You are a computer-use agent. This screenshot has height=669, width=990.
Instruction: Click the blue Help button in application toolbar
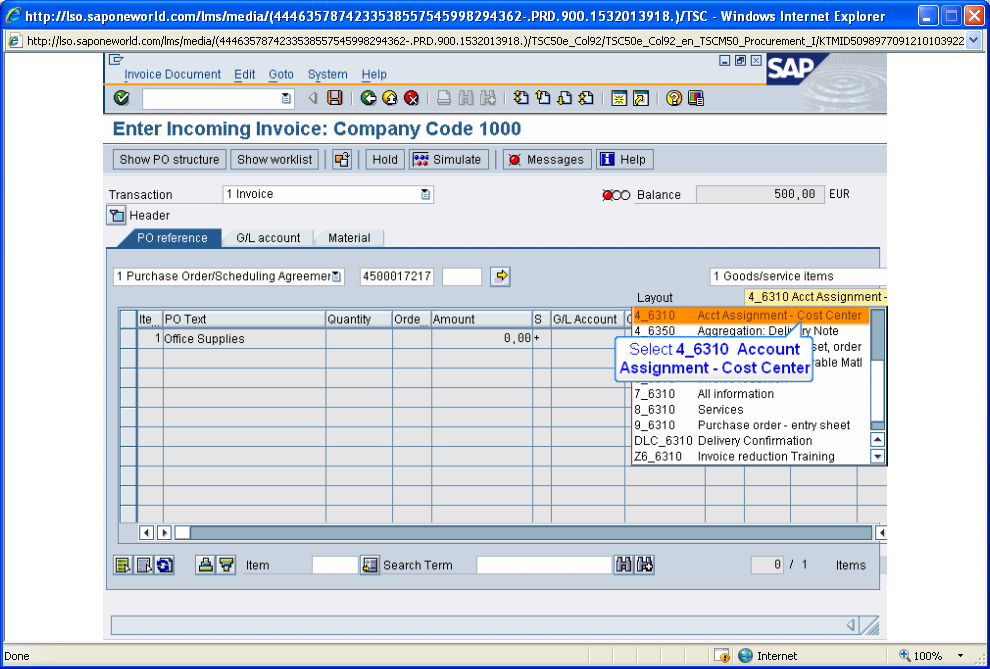pos(624,160)
